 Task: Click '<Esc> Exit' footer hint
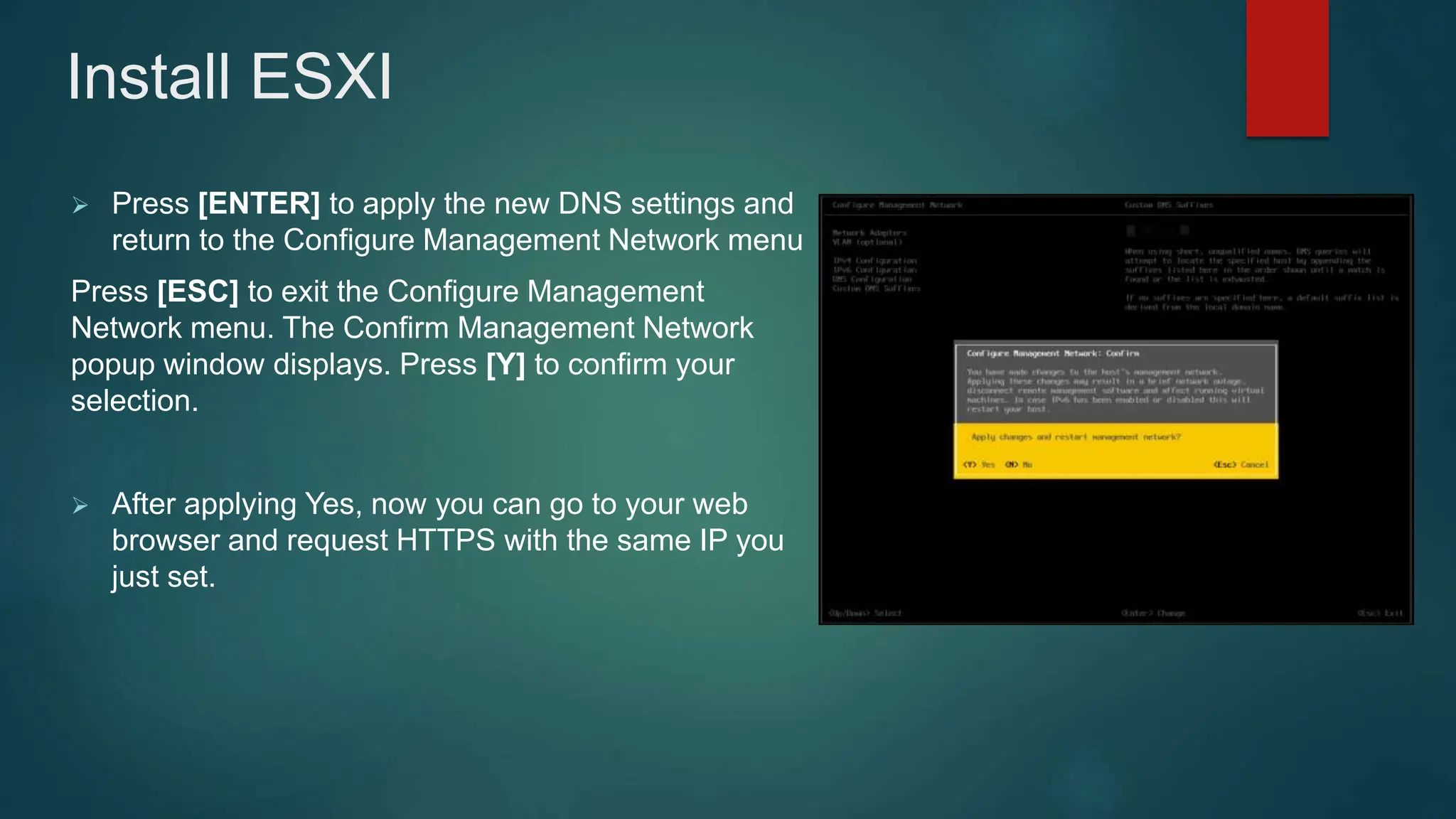pos(1380,614)
